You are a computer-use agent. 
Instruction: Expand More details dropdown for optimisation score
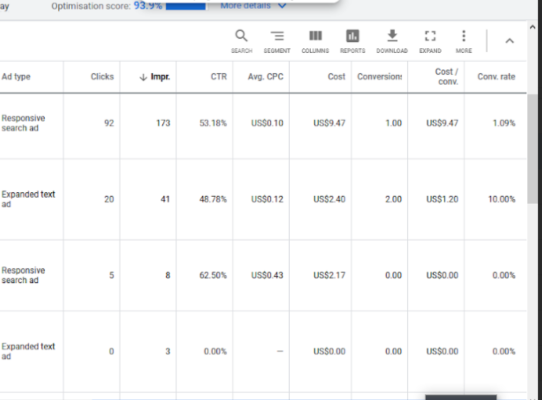pos(253,5)
